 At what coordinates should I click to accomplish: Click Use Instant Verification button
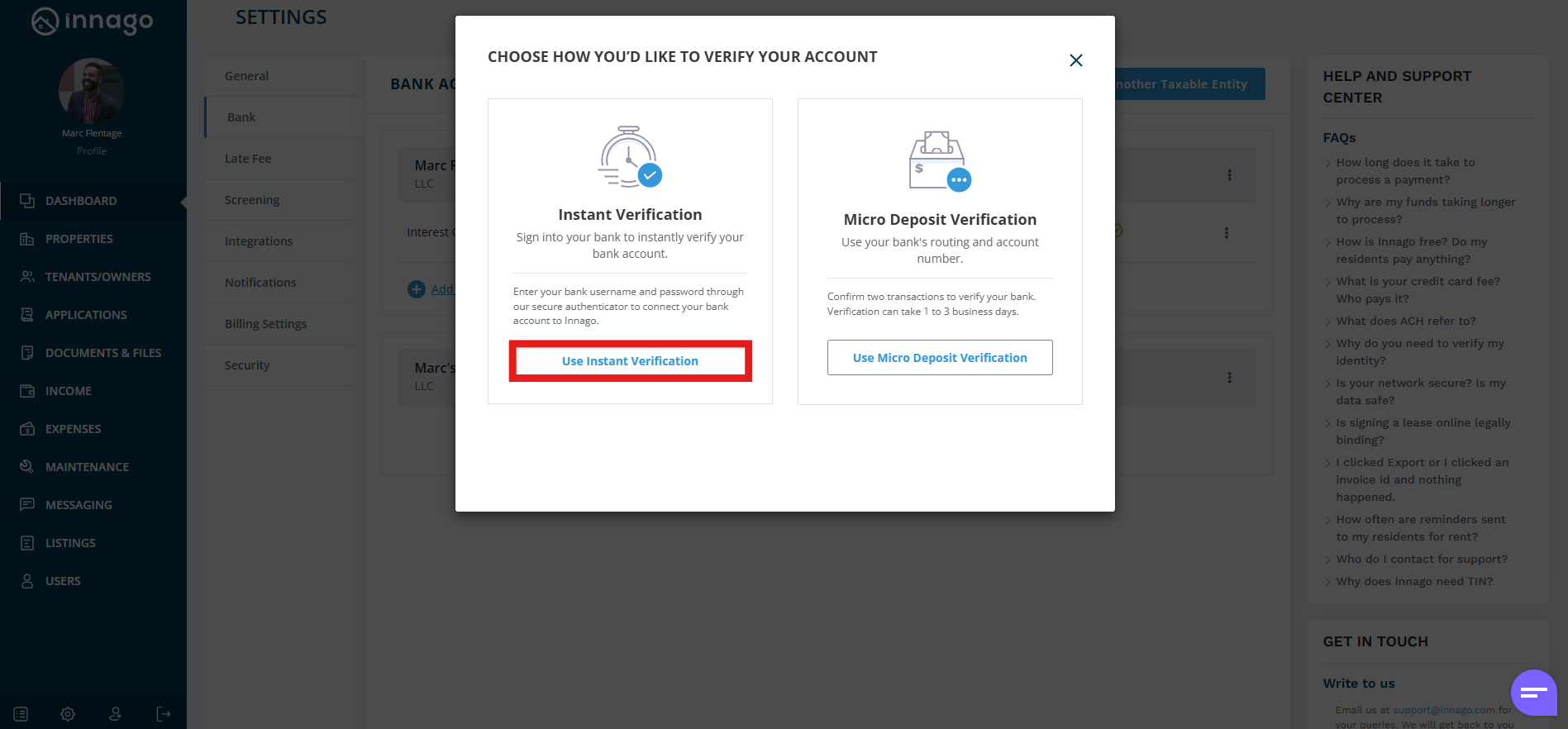(x=630, y=361)
